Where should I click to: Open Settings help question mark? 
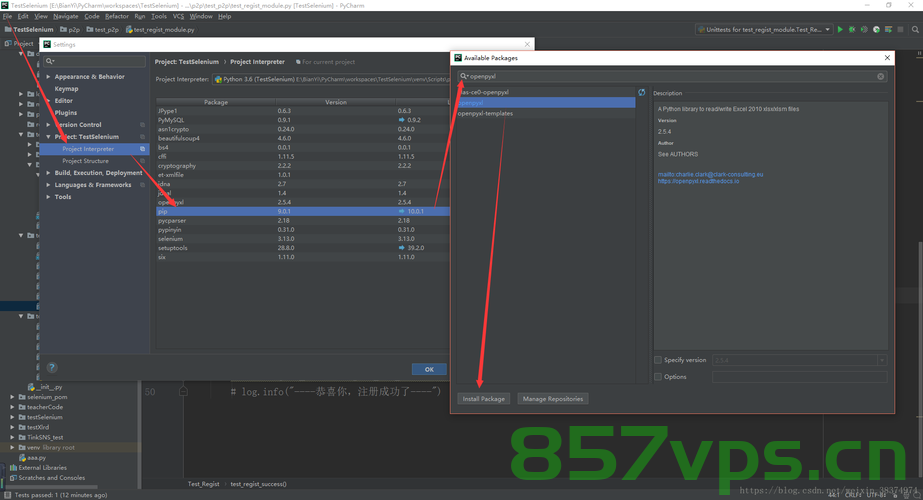(52, 367)
